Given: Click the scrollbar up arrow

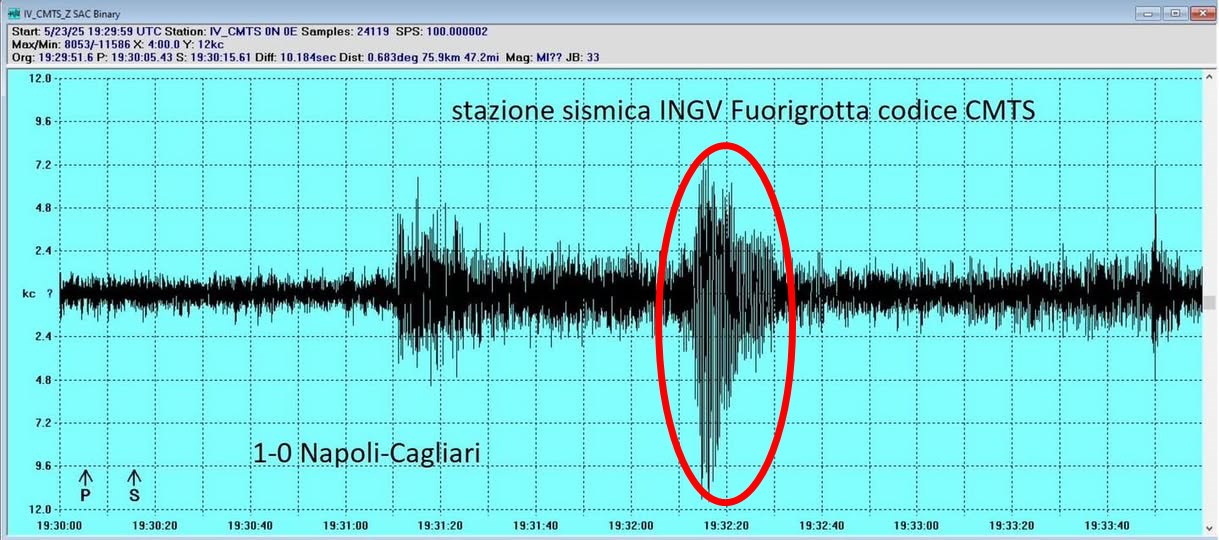Looking at the screenshot, I should (x=1211, y=76).
